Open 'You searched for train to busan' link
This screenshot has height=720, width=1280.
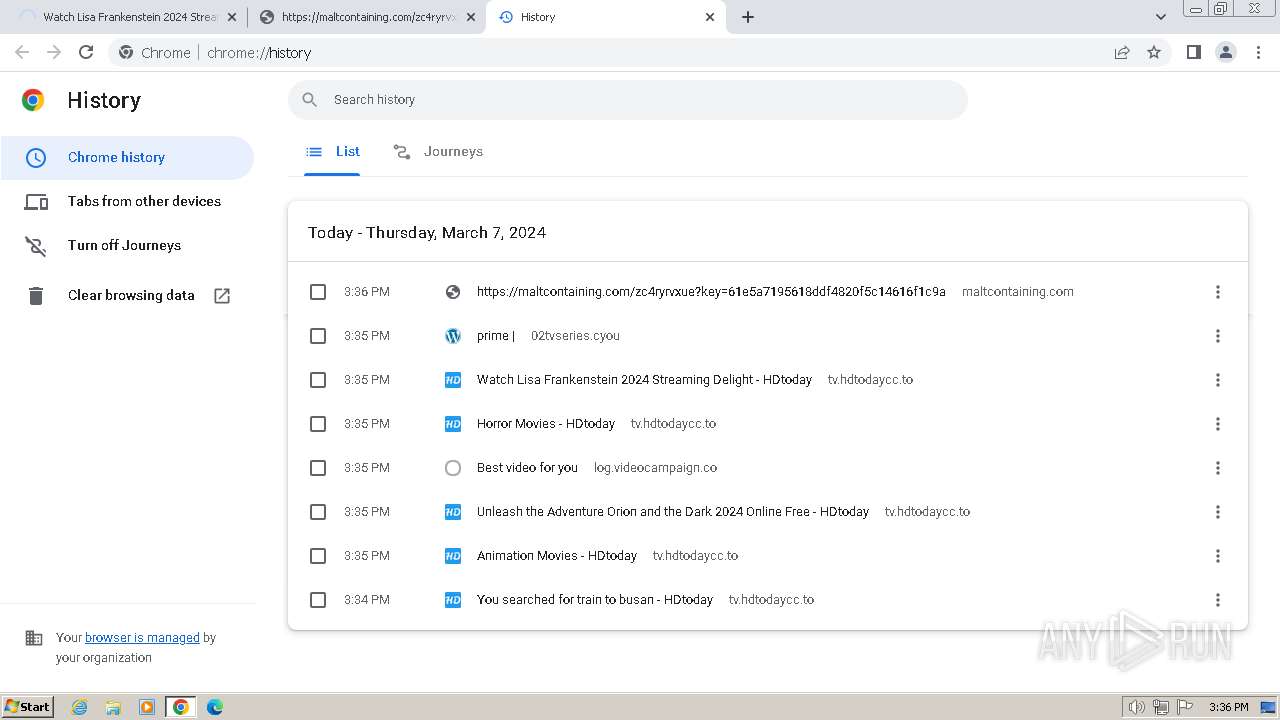tap(595, 600)
